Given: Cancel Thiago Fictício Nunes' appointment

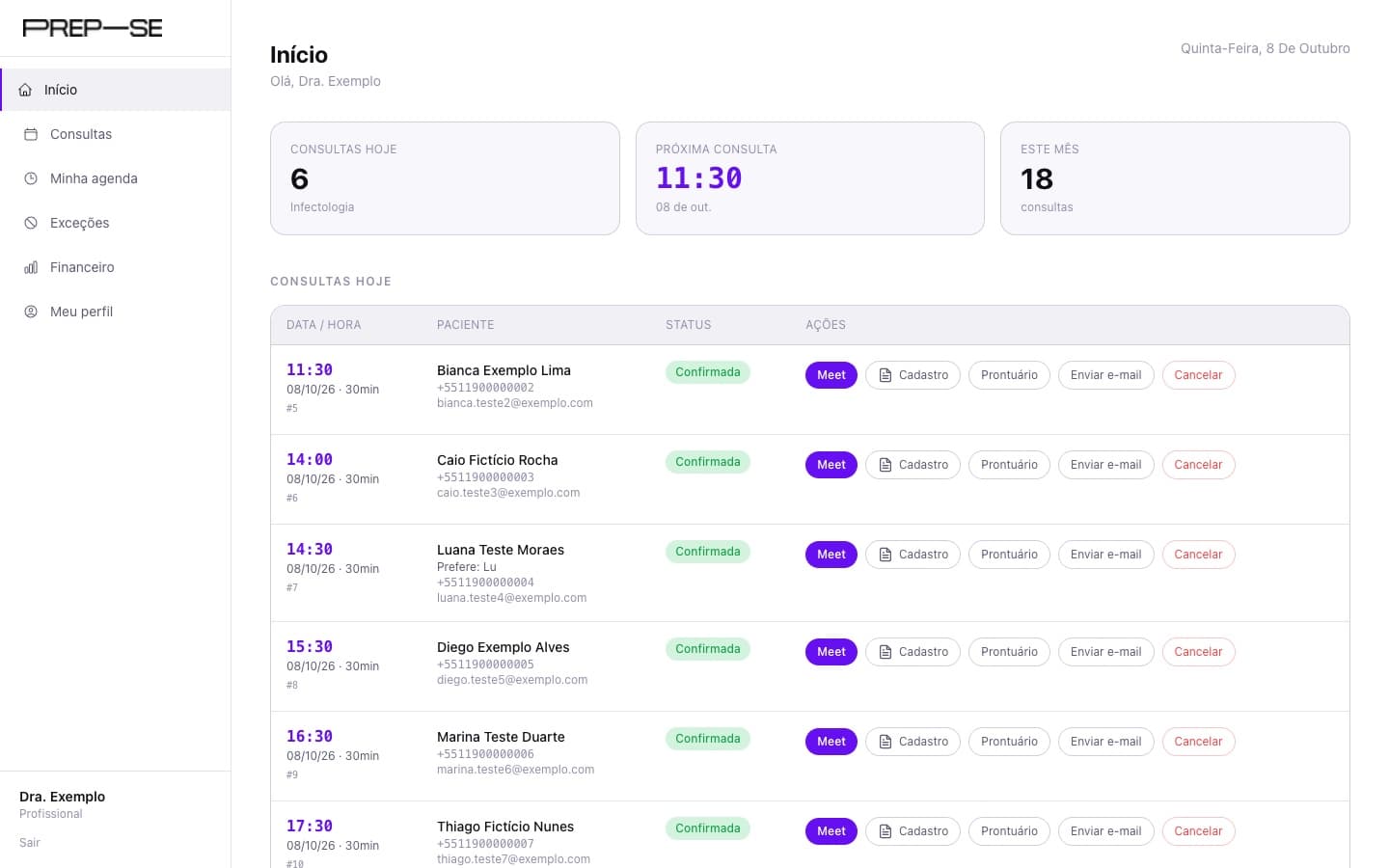Looking at the screenshot, I should [1198, 831].
